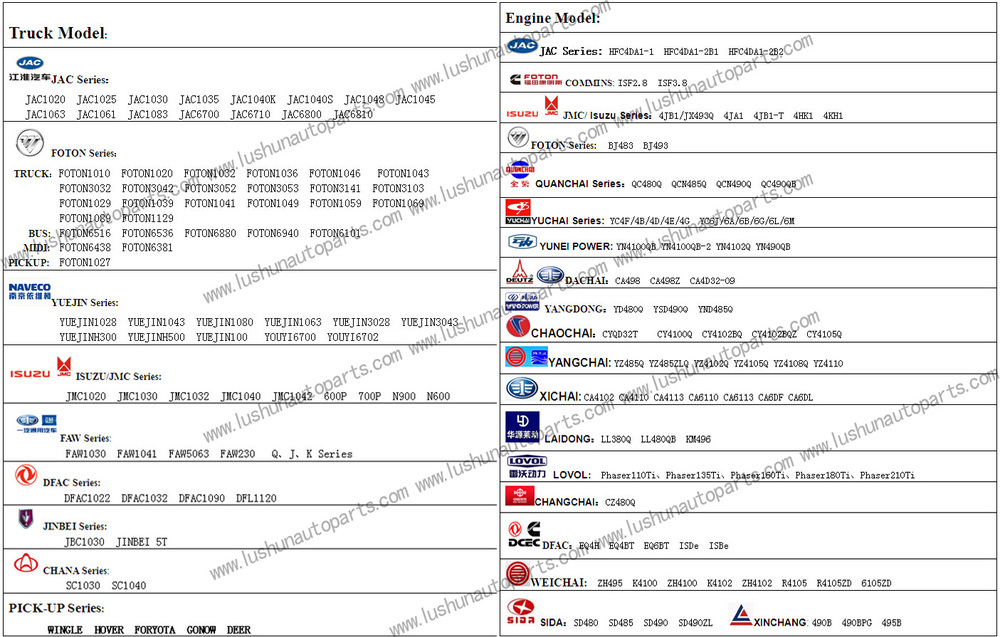Viewport: 1000px width, 637px height.
Task: Click the JINBEI shield logo
Action: pos(26,518)
